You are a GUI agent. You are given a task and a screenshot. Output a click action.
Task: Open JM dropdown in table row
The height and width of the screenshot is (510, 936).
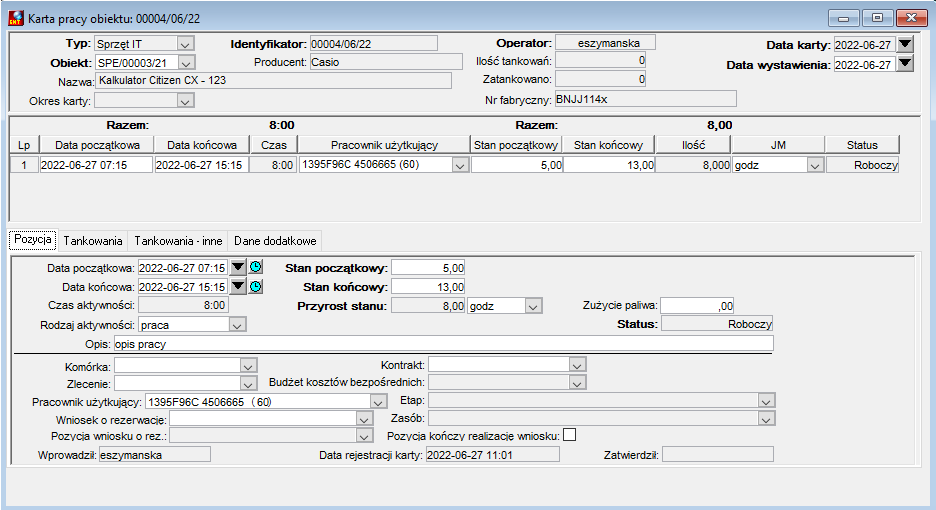pyautogui.click(x=815, y=165)
